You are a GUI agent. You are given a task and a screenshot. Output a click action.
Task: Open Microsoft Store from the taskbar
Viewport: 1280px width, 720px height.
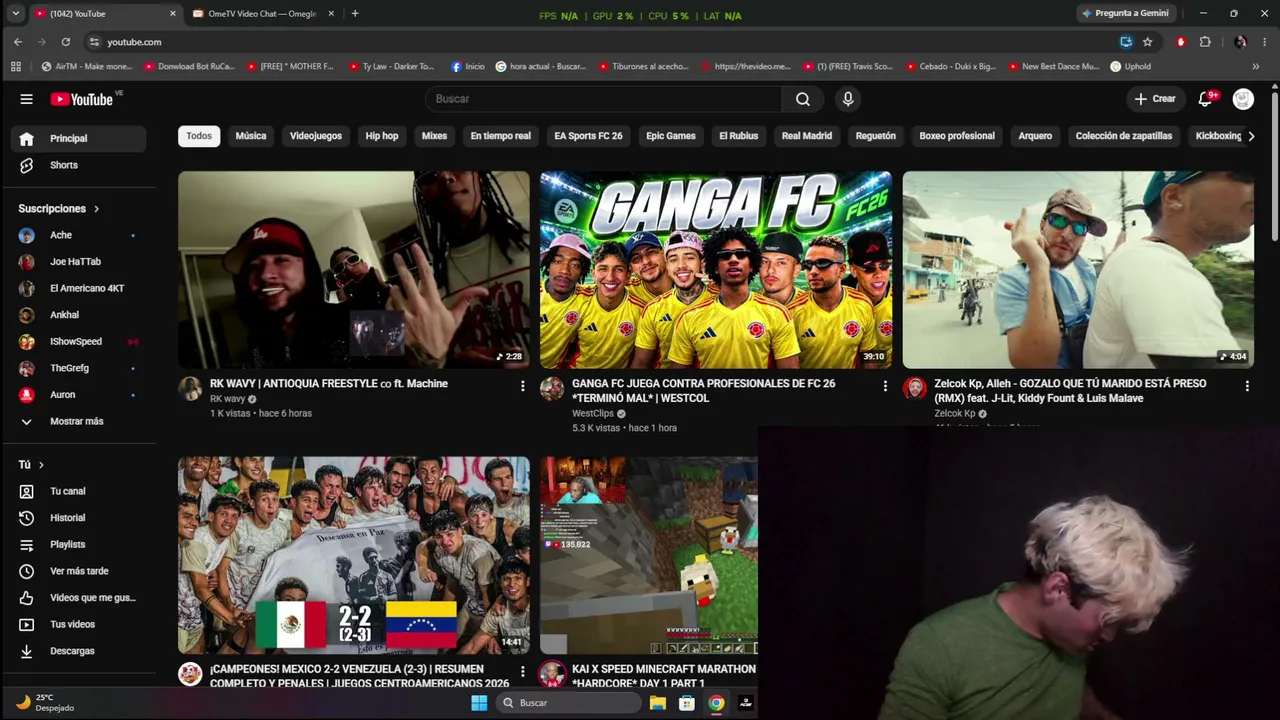[687, 703]
